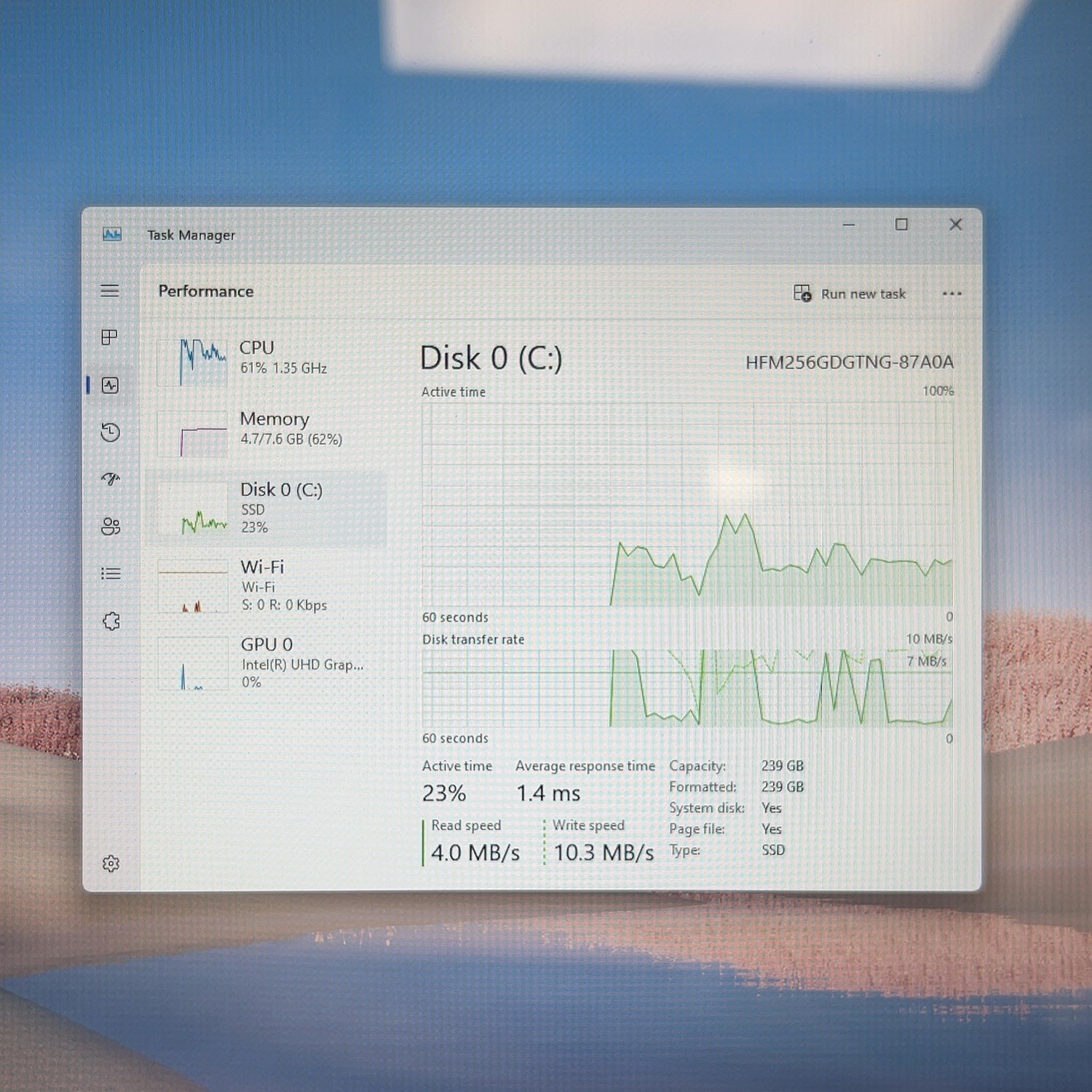
Task: Select the CPU performance item
Action: (x=266, y=363)
